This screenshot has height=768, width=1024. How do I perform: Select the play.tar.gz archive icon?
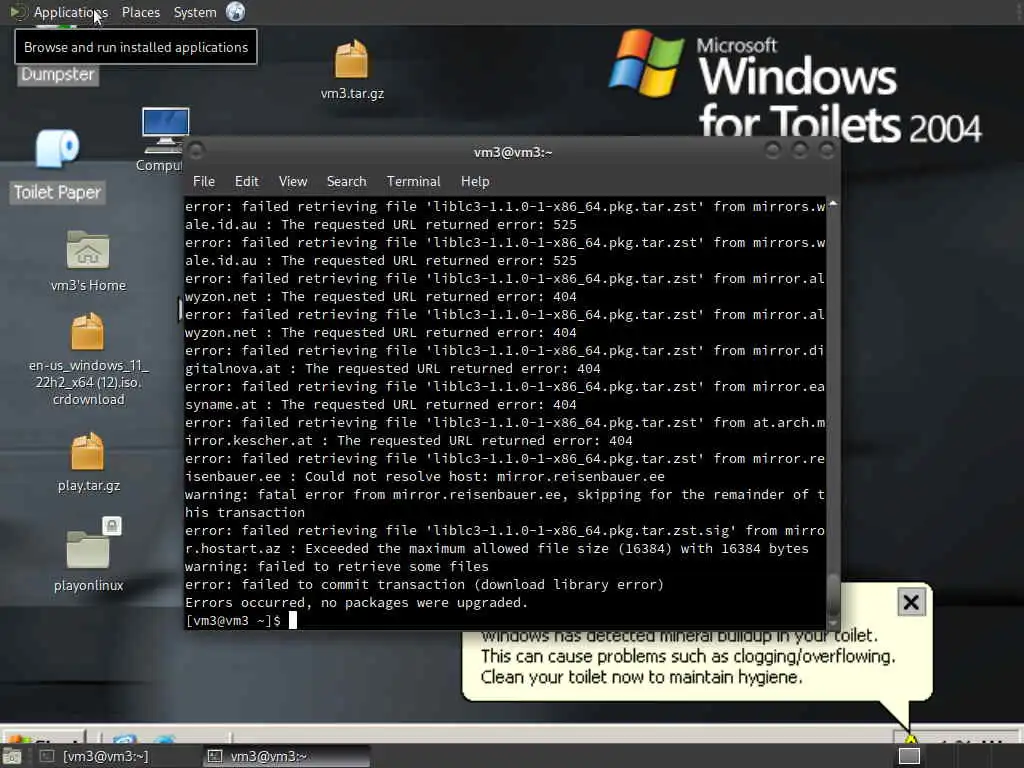coord(88,462)
